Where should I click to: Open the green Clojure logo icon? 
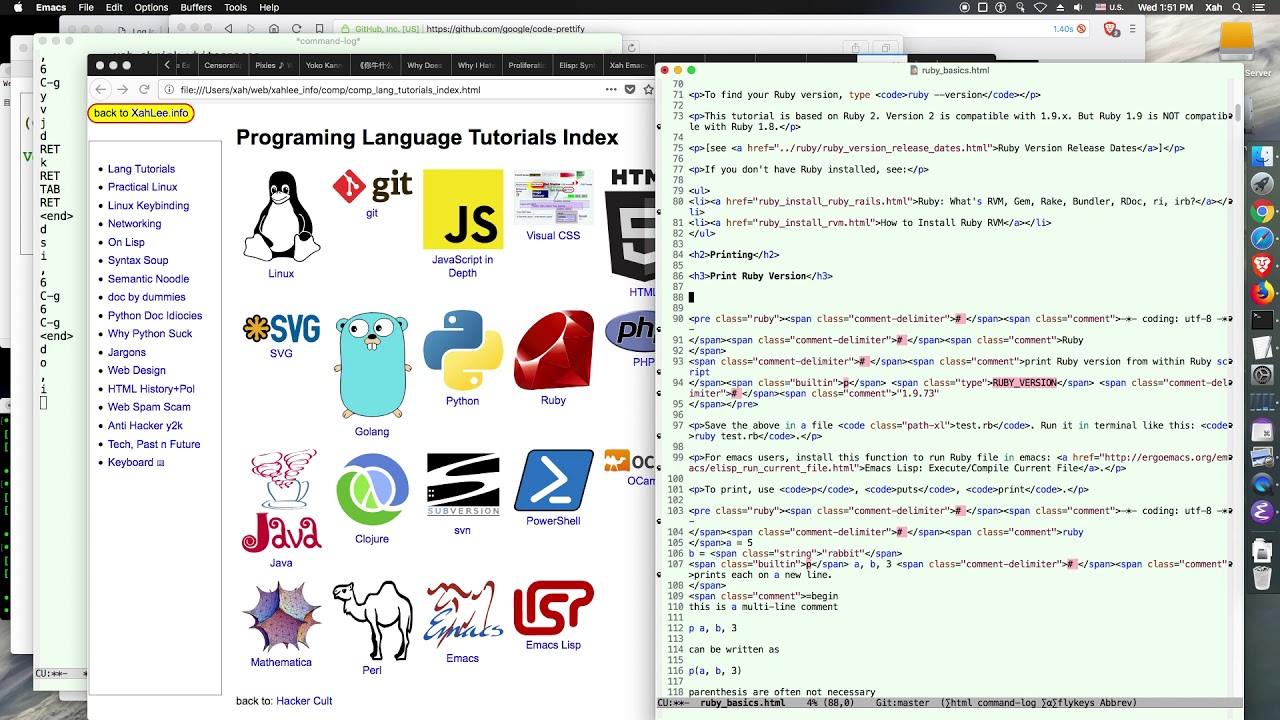click(x=372, y=489)
